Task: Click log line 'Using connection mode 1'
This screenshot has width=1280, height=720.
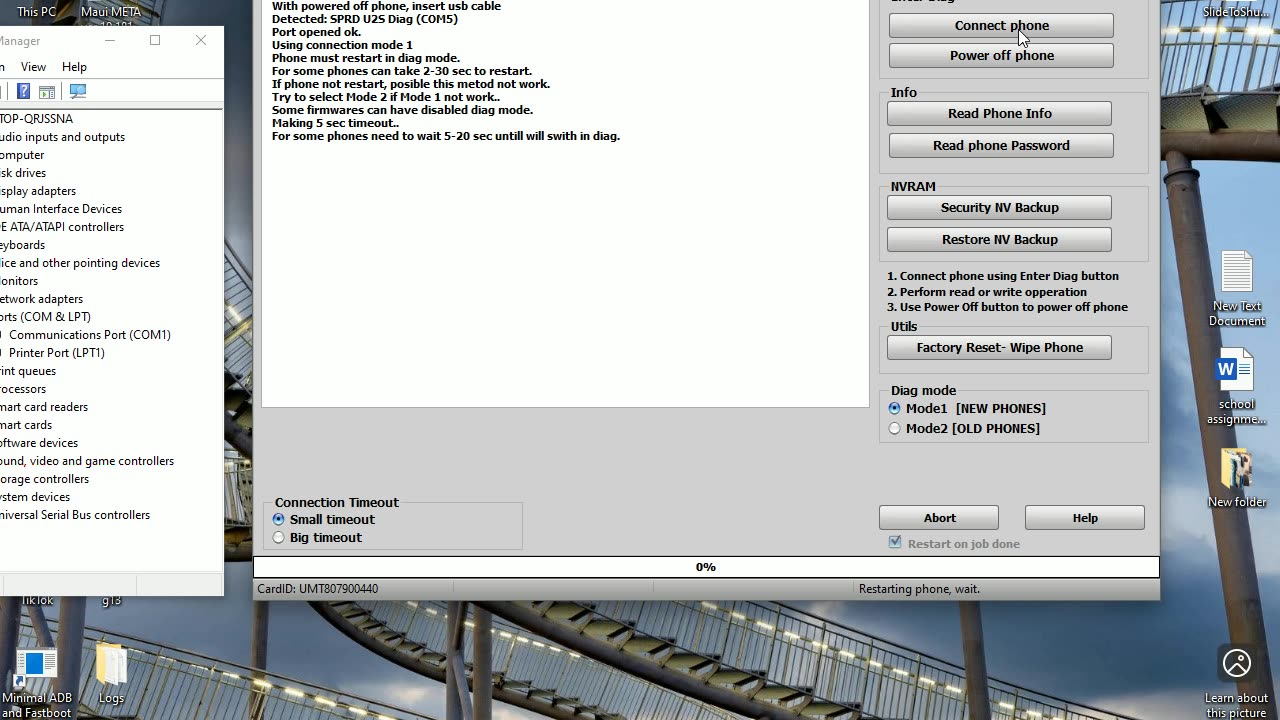Action: [342, 45]
